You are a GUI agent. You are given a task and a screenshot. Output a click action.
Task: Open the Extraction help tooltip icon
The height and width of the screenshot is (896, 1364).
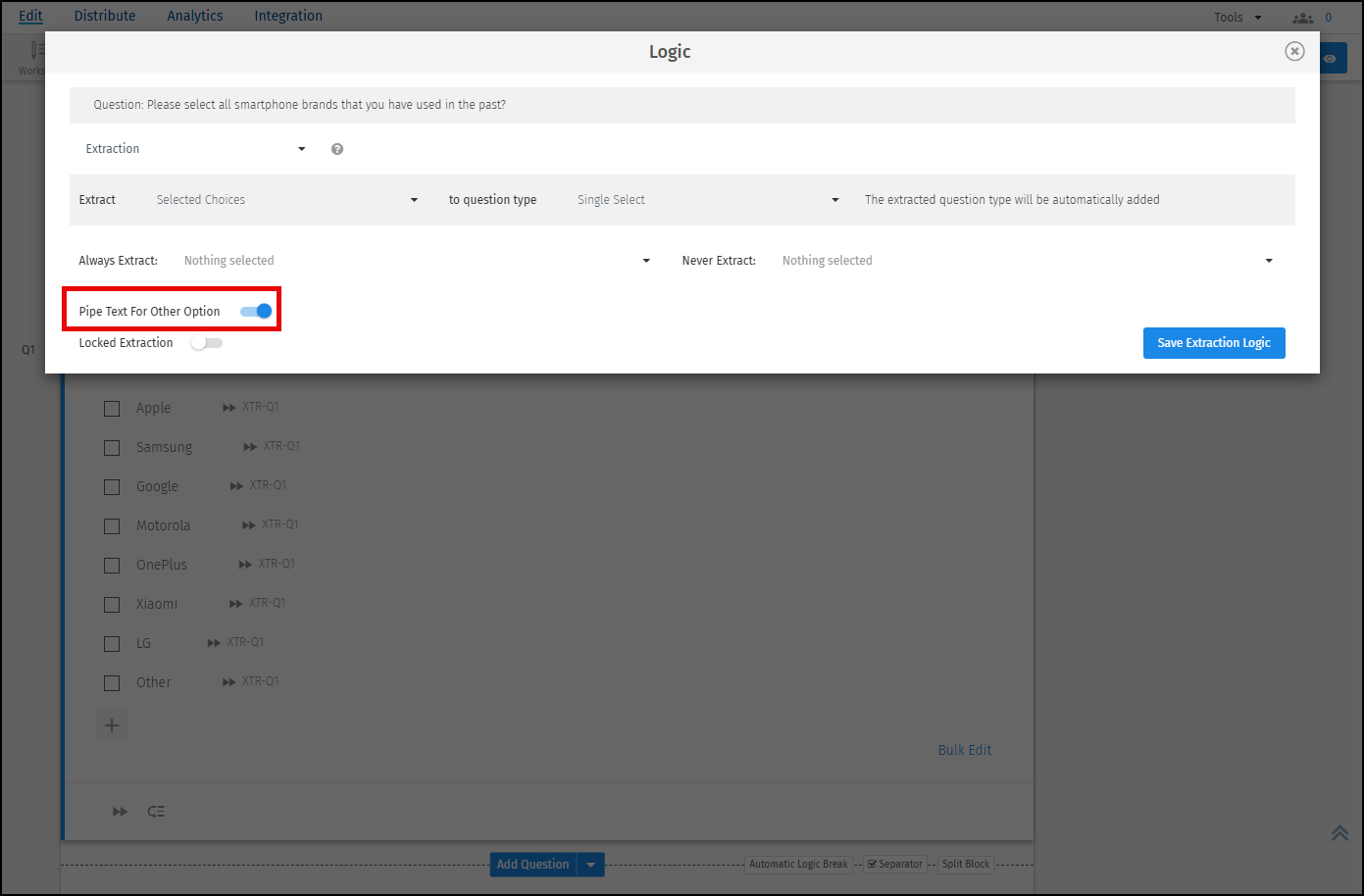click(336, 148)
